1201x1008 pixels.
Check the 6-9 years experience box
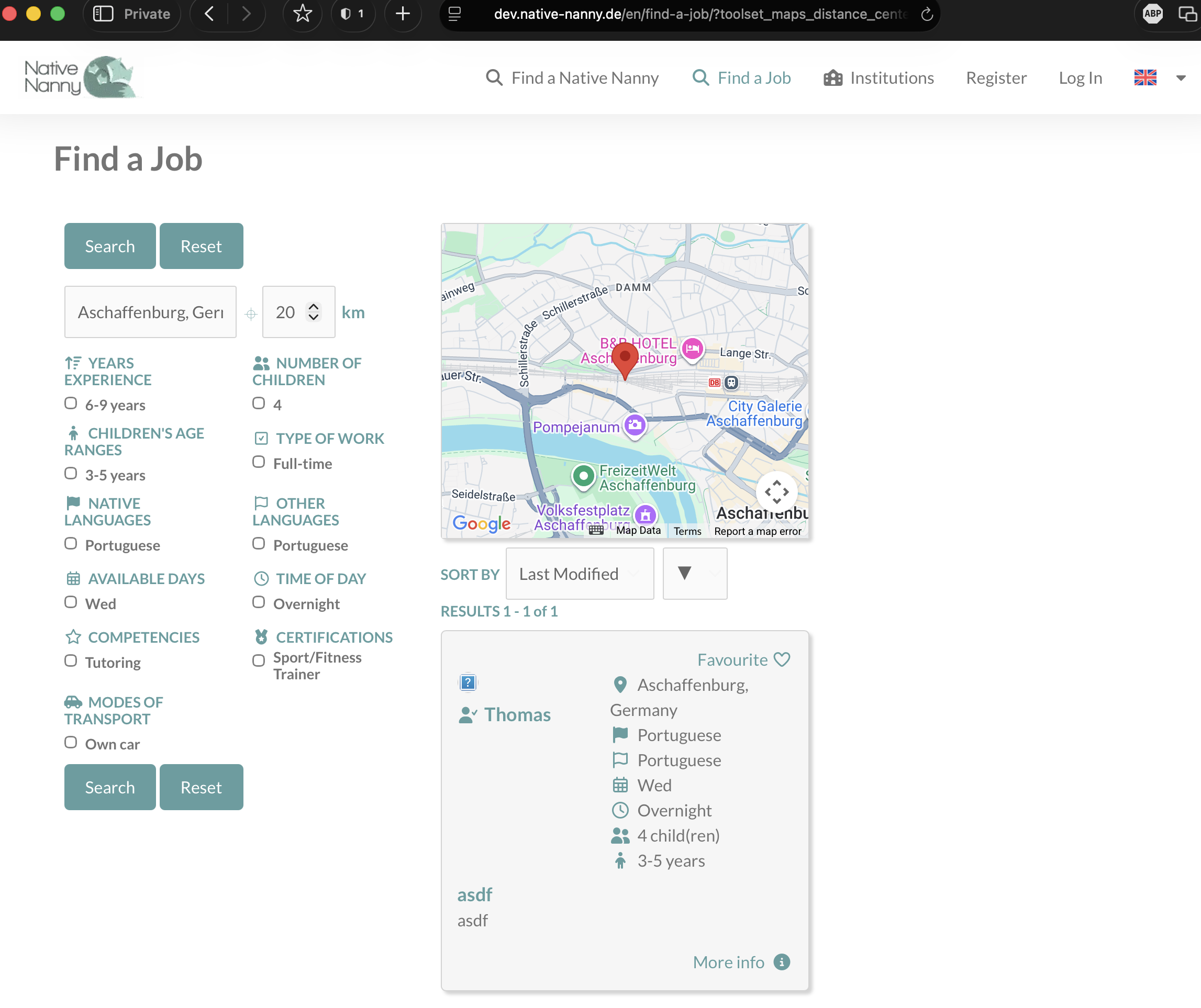71,403
